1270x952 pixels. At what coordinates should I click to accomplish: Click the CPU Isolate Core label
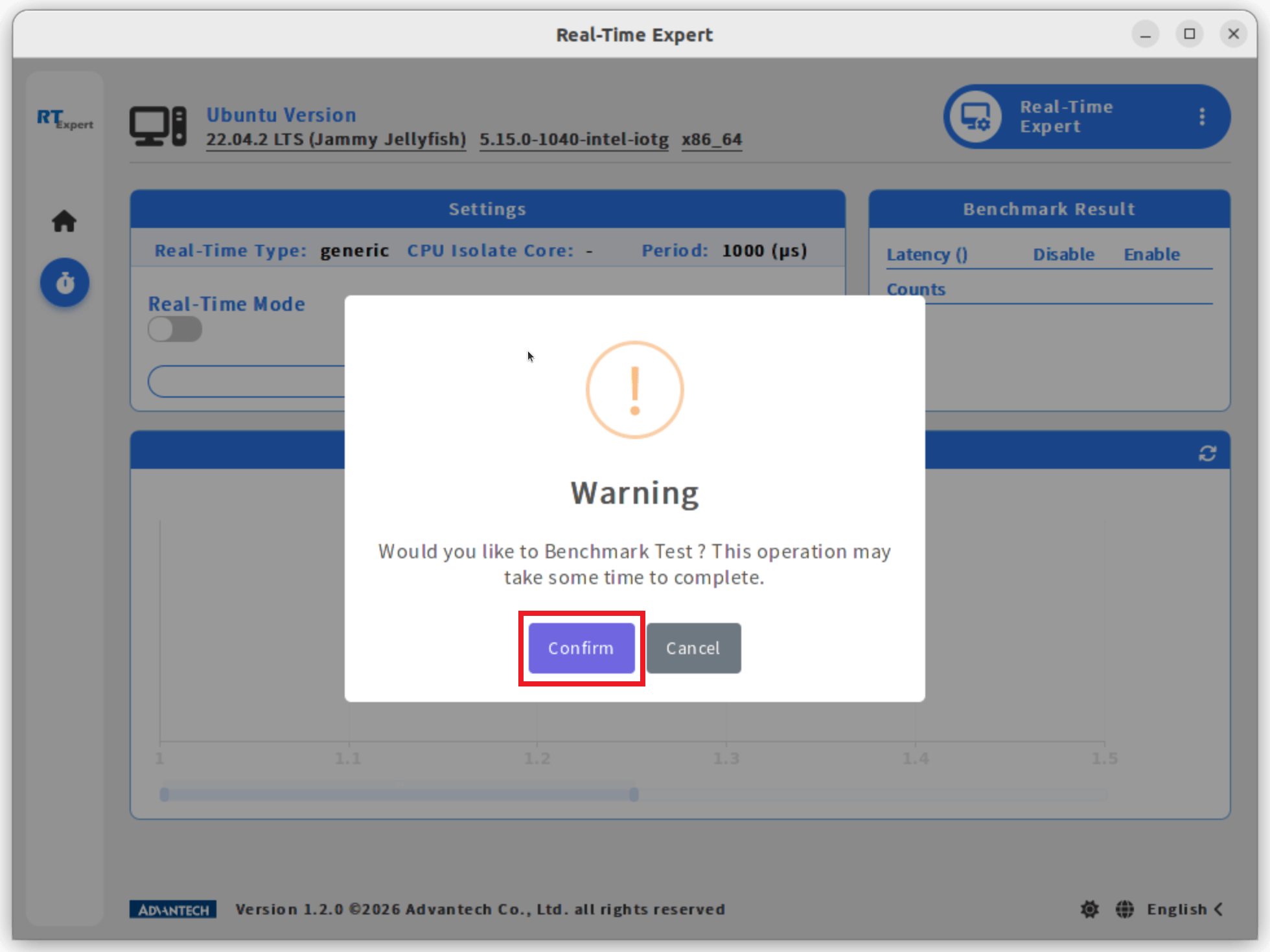pyautogui.click(x=491, y=251)
